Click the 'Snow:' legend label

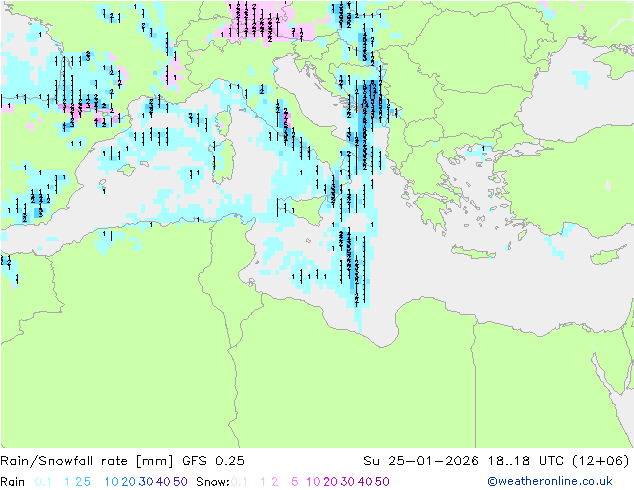(x=213, y=482)
